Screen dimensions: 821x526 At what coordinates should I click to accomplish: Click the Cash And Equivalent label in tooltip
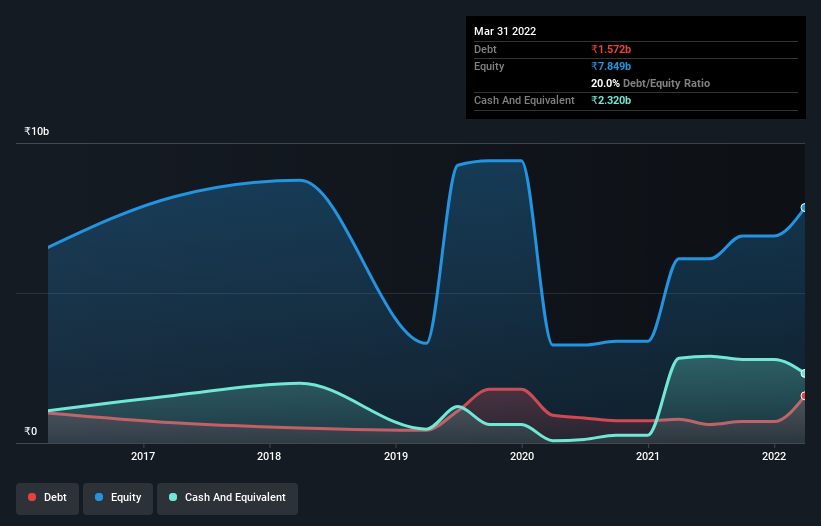point(524,100)
